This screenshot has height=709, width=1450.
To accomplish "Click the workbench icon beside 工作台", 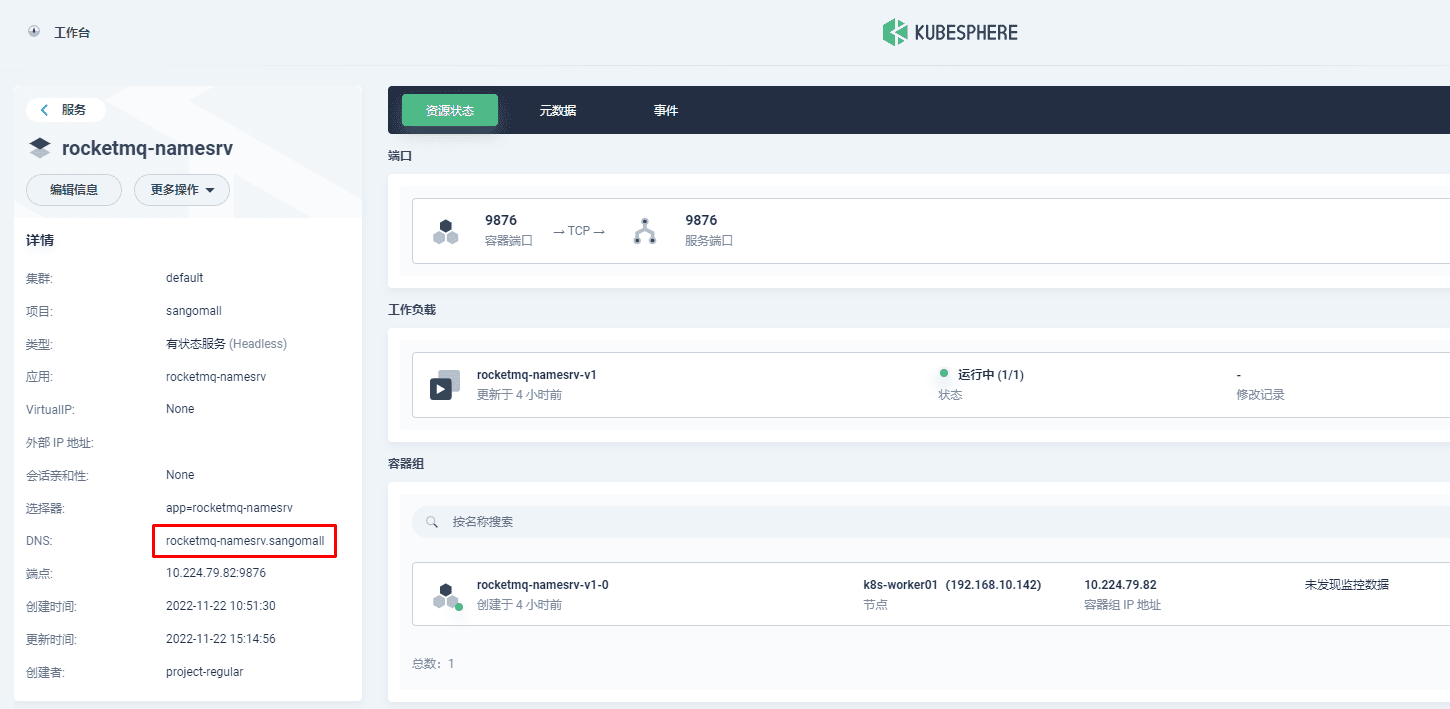I will click(x=34, y=31).
